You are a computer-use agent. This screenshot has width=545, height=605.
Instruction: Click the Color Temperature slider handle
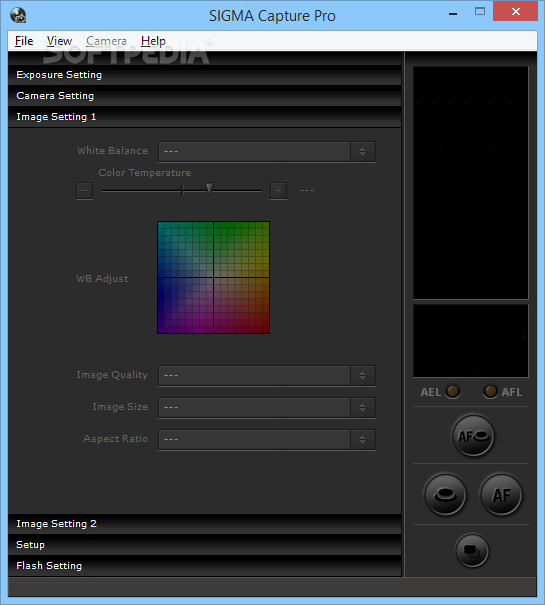(209, 189)
